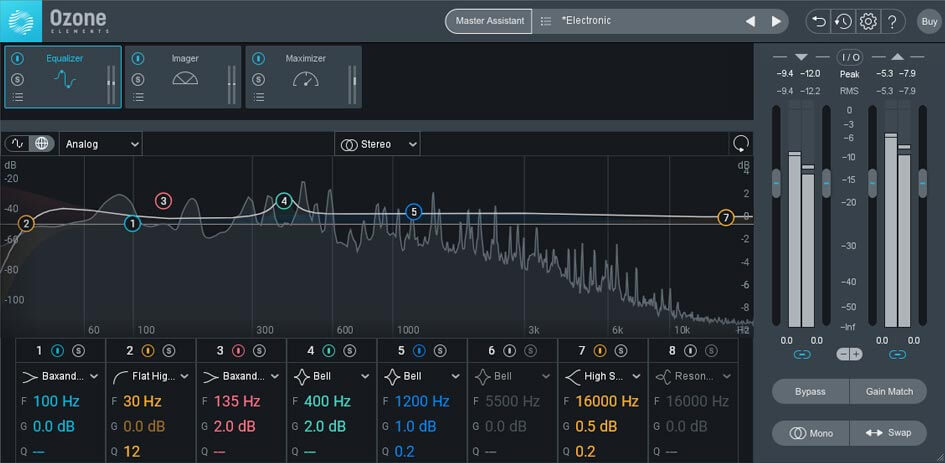The width and height of the screenshot is (945, 463).
Task: Click the Gain Match button
Action: [x=889, y=392]
